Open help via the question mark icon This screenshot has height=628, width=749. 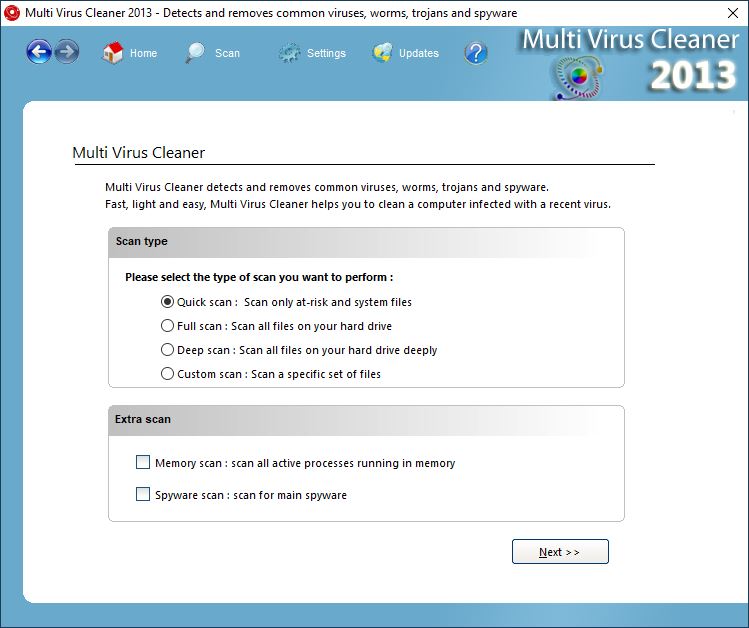click(x=475, y=53)
